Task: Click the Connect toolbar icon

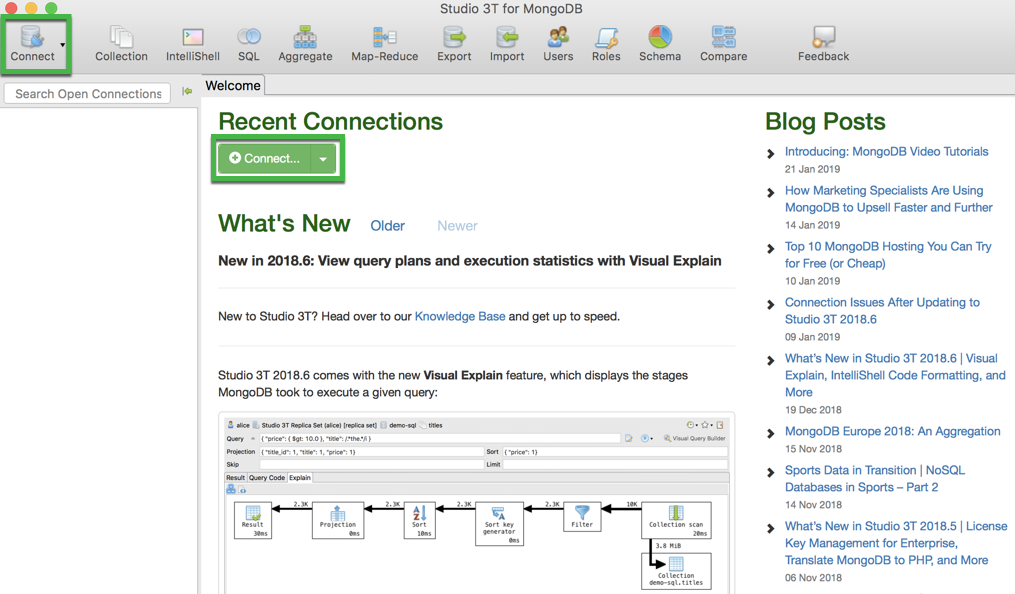Action: tap(32, 43)
